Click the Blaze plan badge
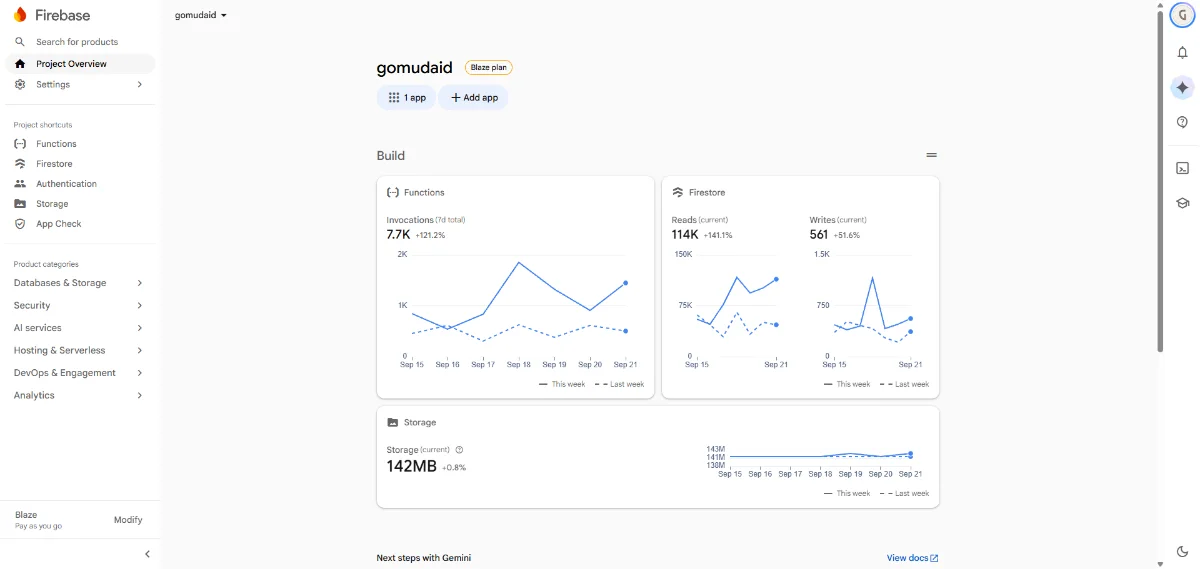The width and height of the screenshot is (1200, 569). coord(489,68)
